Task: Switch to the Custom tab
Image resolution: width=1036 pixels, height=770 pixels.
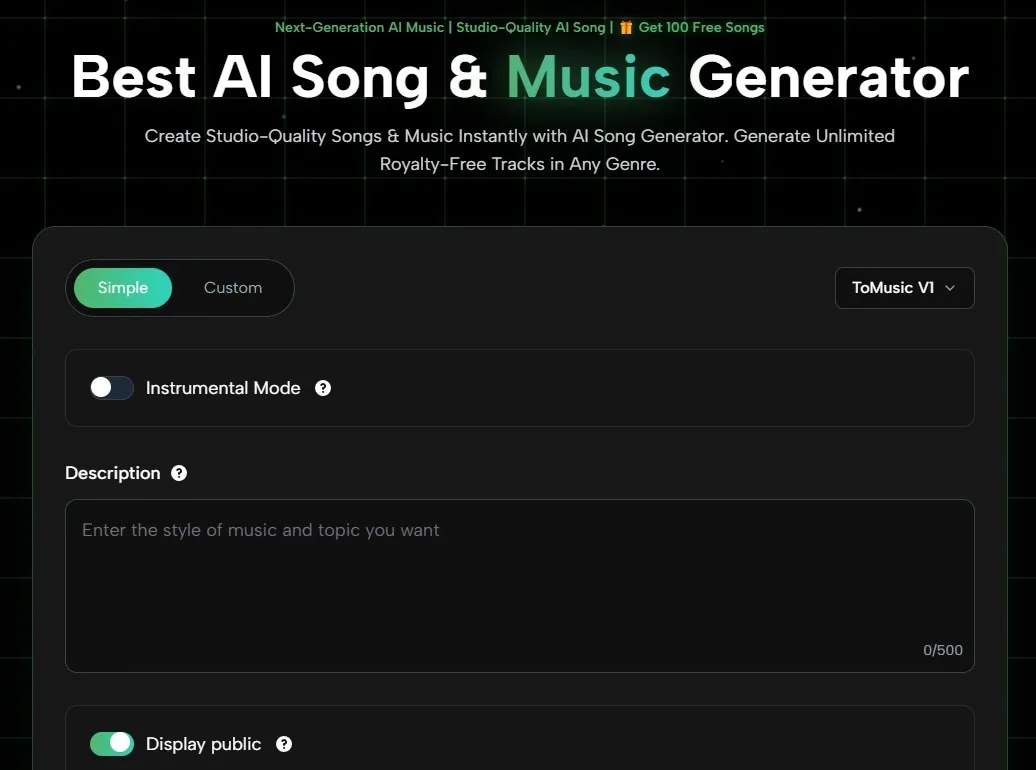Action: pyautogui.click(x=233, y=288)
